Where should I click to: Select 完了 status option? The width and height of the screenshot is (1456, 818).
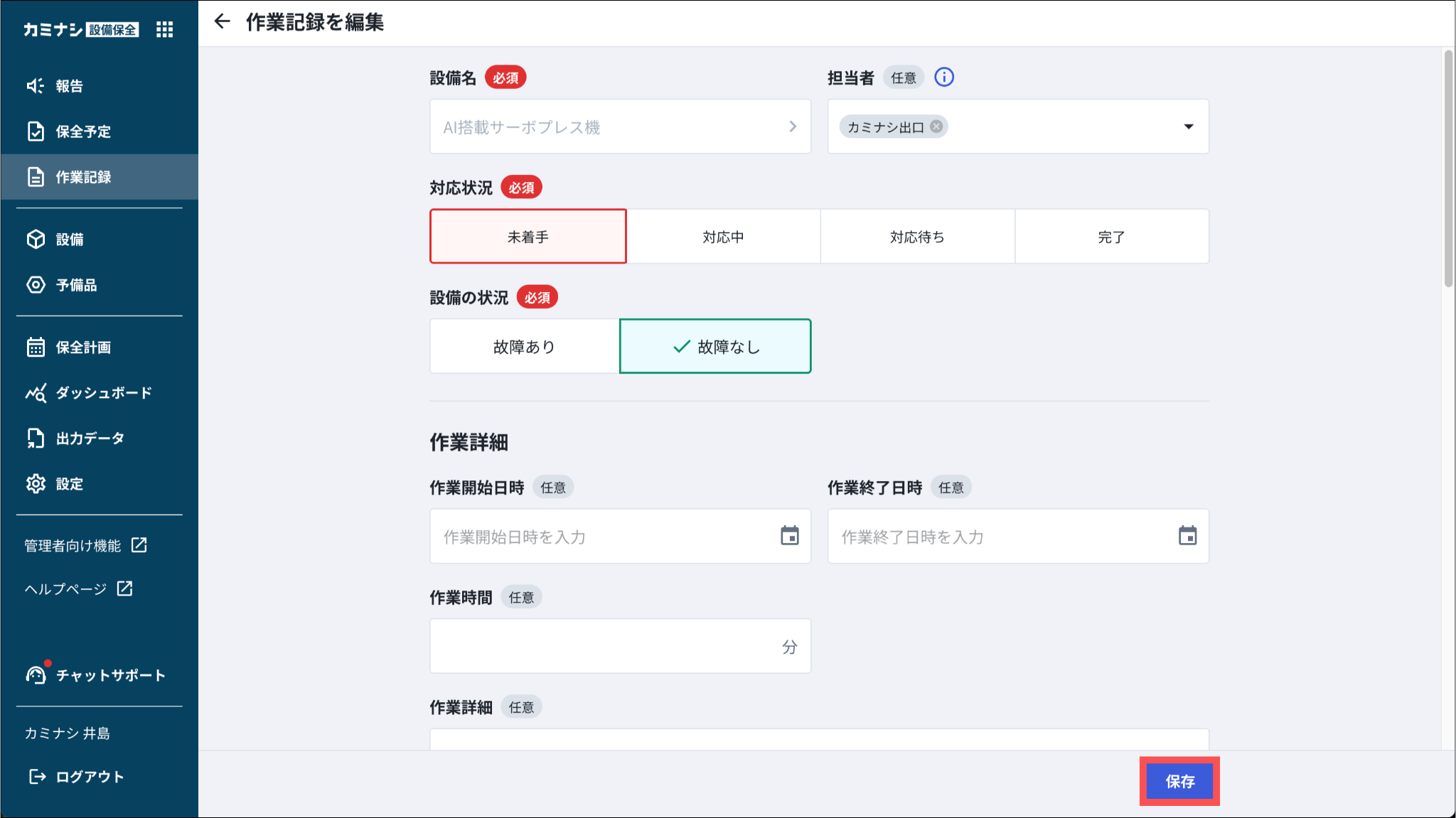click(x=1111, y=237)
